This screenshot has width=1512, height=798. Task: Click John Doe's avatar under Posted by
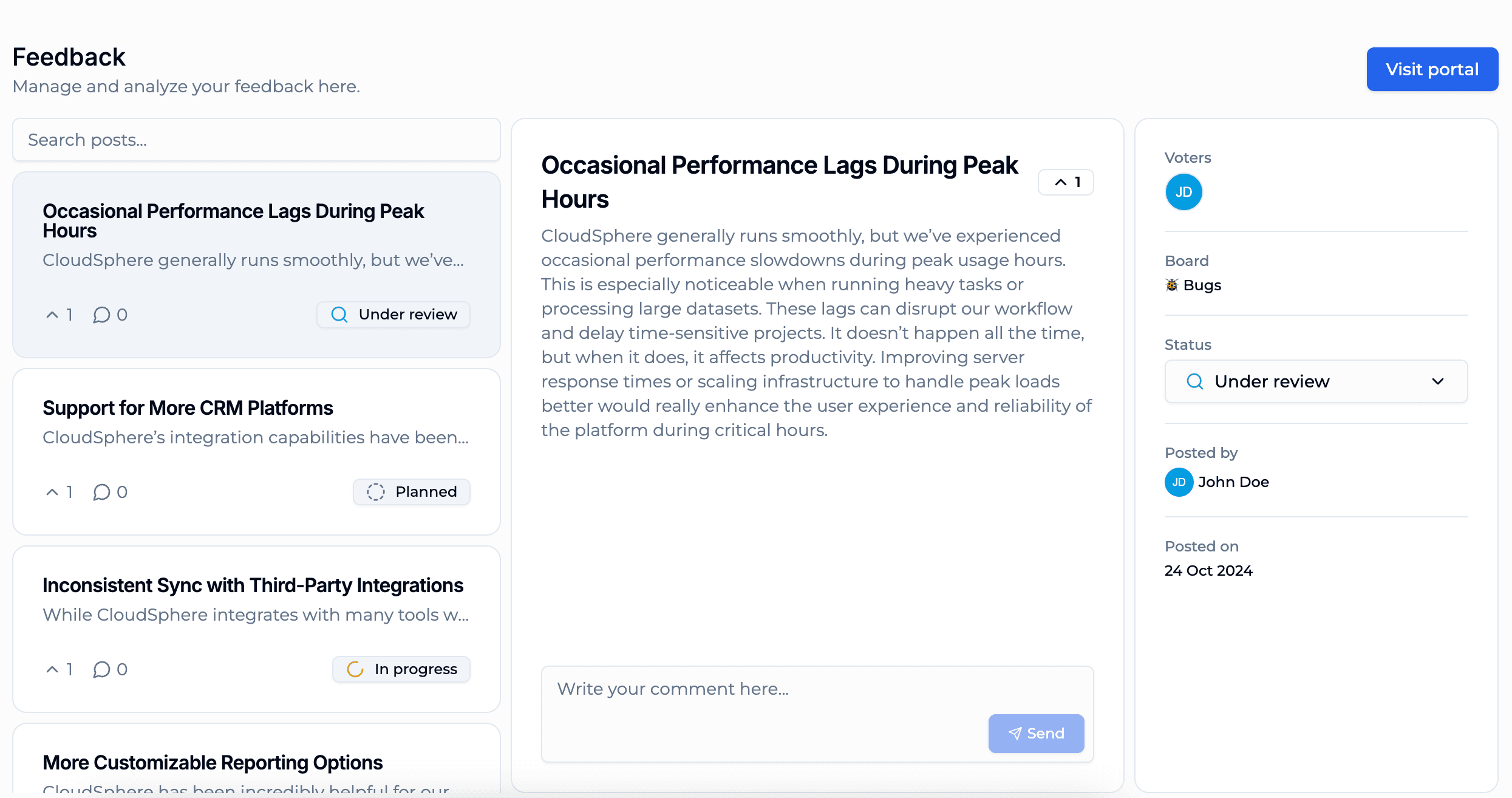(1179, 482)
